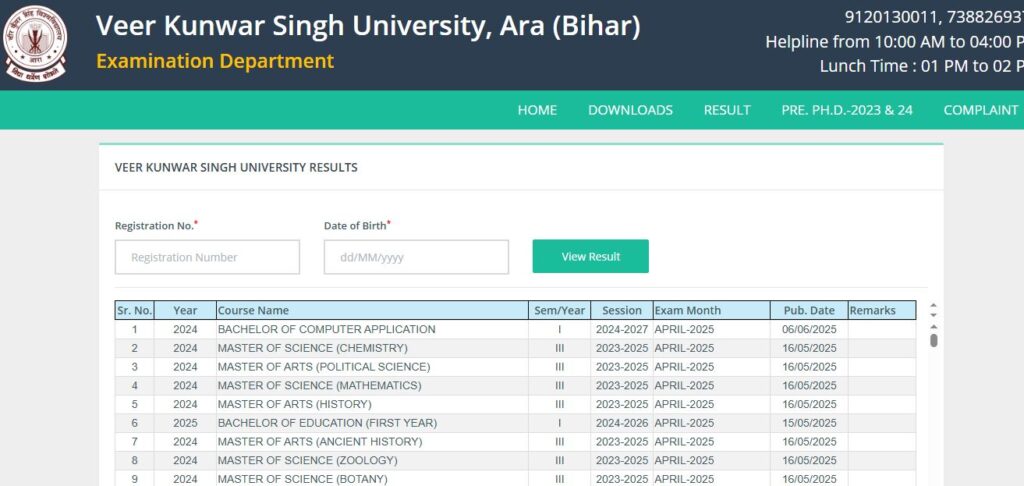Select the Session column header
The image size is (1024, 486).
622,310
